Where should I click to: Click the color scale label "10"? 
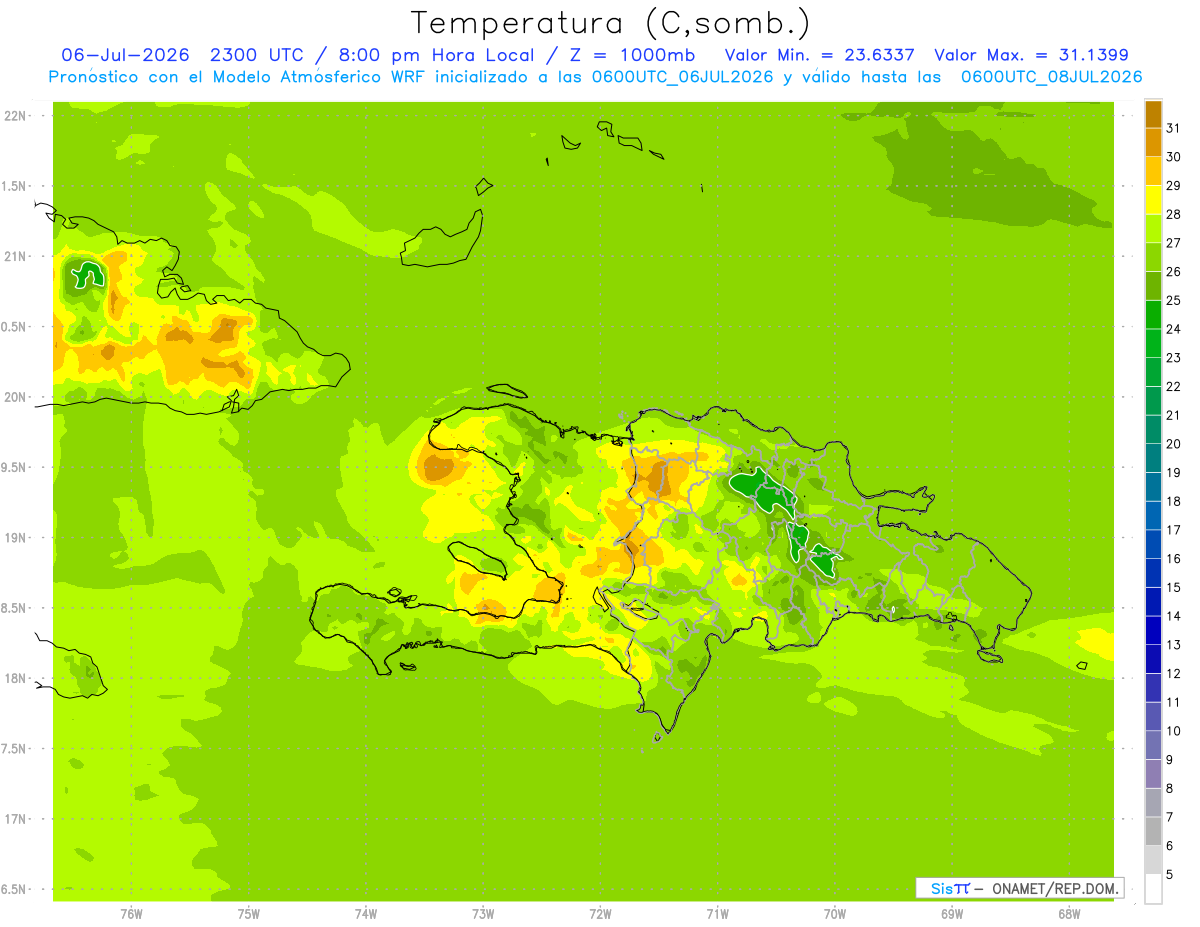coord(1173,731)
